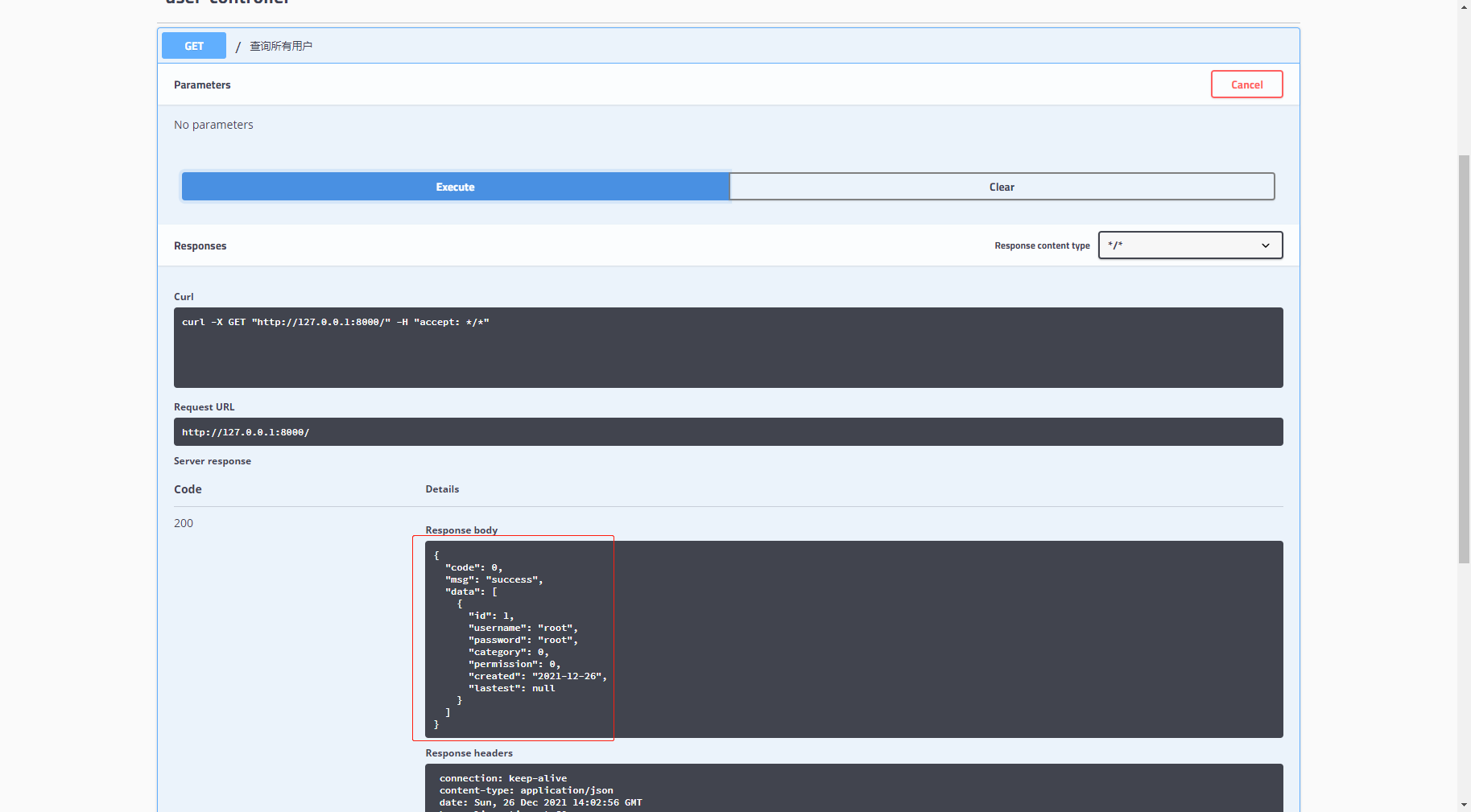Image resolution: width=1471 pixels, height=812 pixels.
Task: Click the "created": "2021-12-26" line
Action: 538,677
